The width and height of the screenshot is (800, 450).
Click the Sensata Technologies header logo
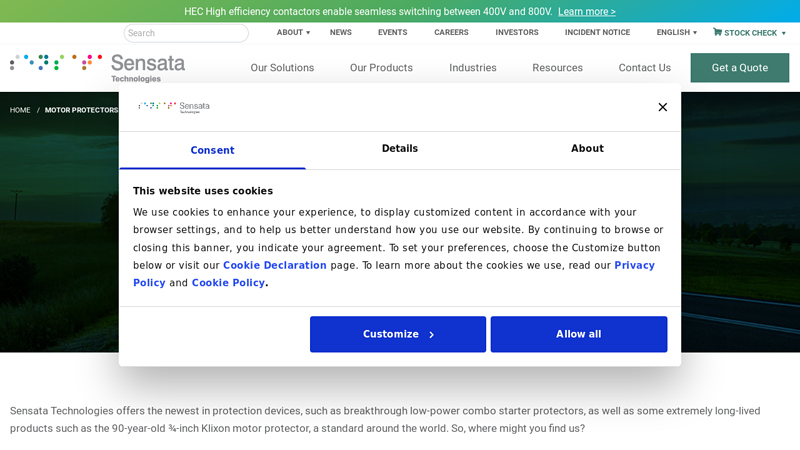[x=98, y=67]
